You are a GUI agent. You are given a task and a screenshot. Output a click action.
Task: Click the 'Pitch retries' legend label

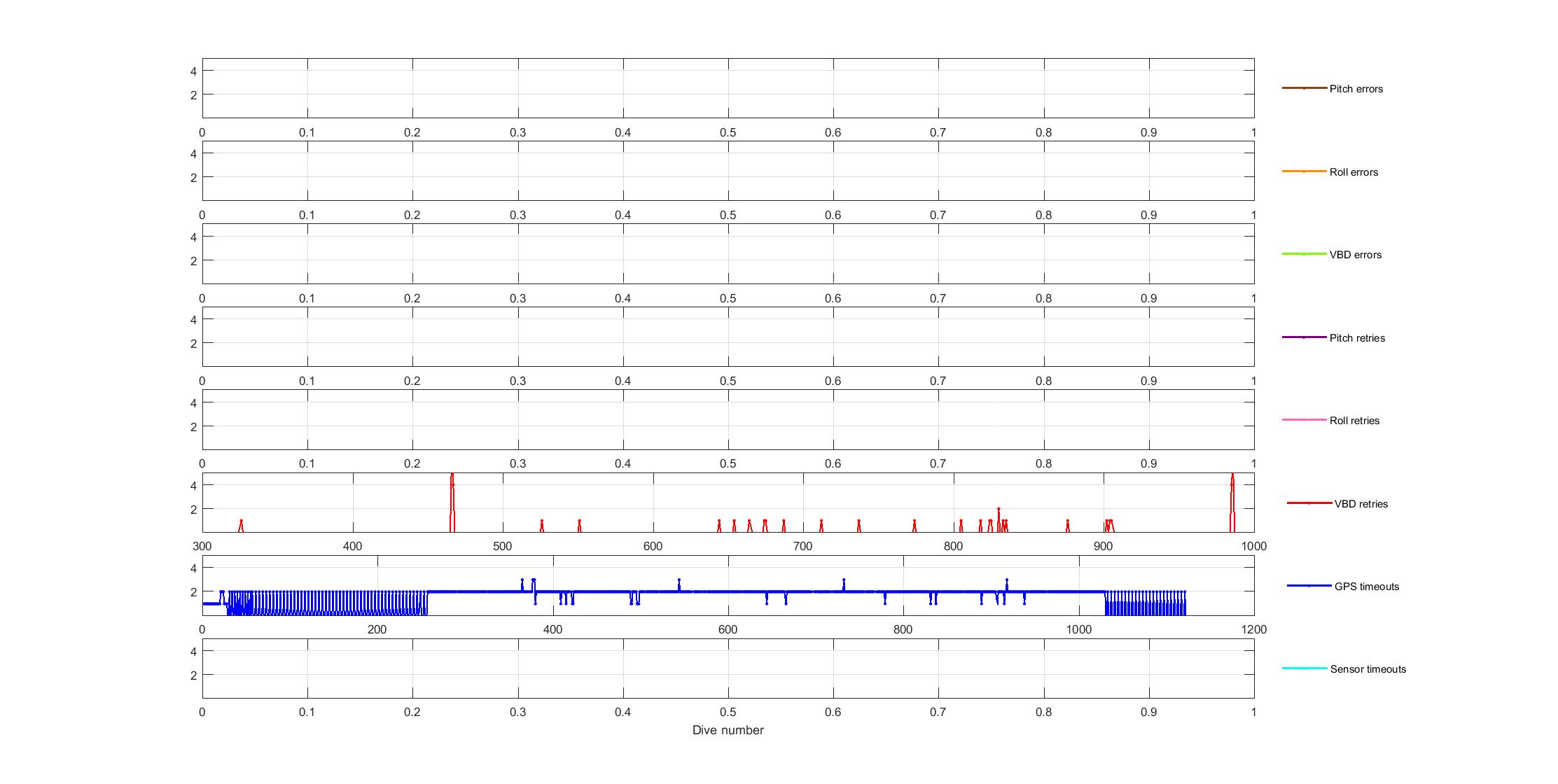click(x=1357, y=338)
